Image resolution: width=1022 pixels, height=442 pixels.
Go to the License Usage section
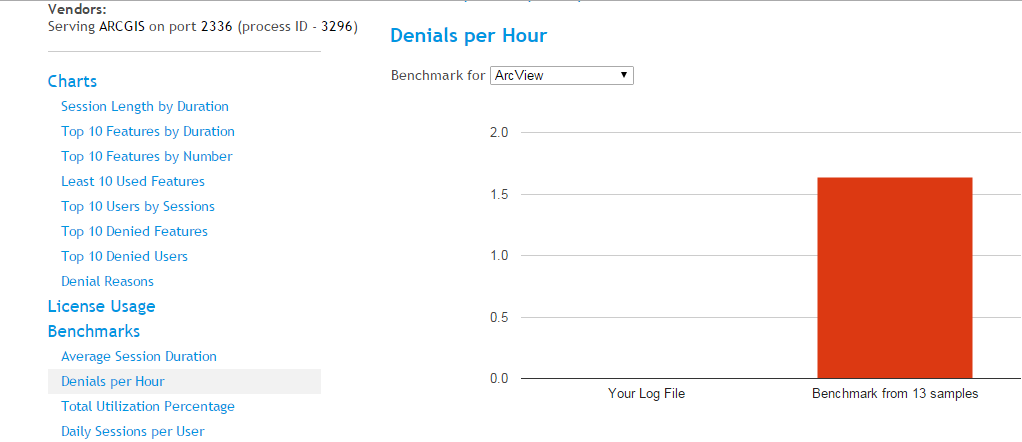coord(102,306)
